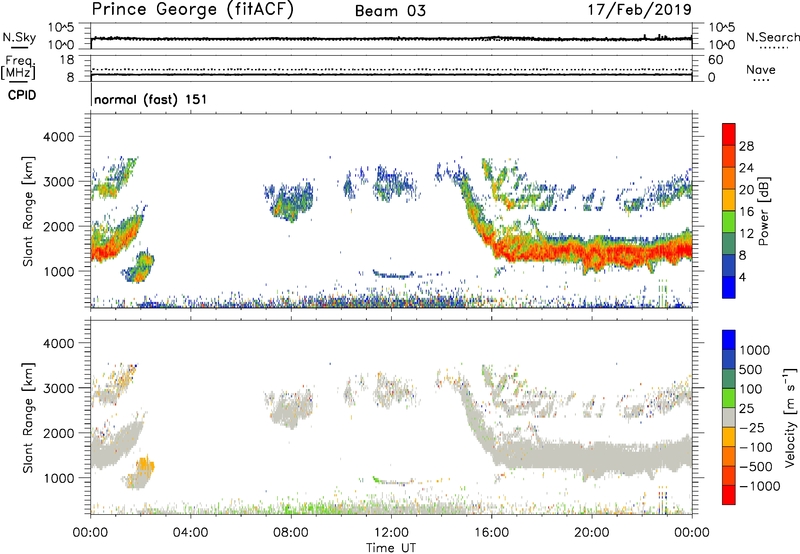Click the 'Prince George (fitACF)' title
800x554 pixels.
(x=193, y=10)
